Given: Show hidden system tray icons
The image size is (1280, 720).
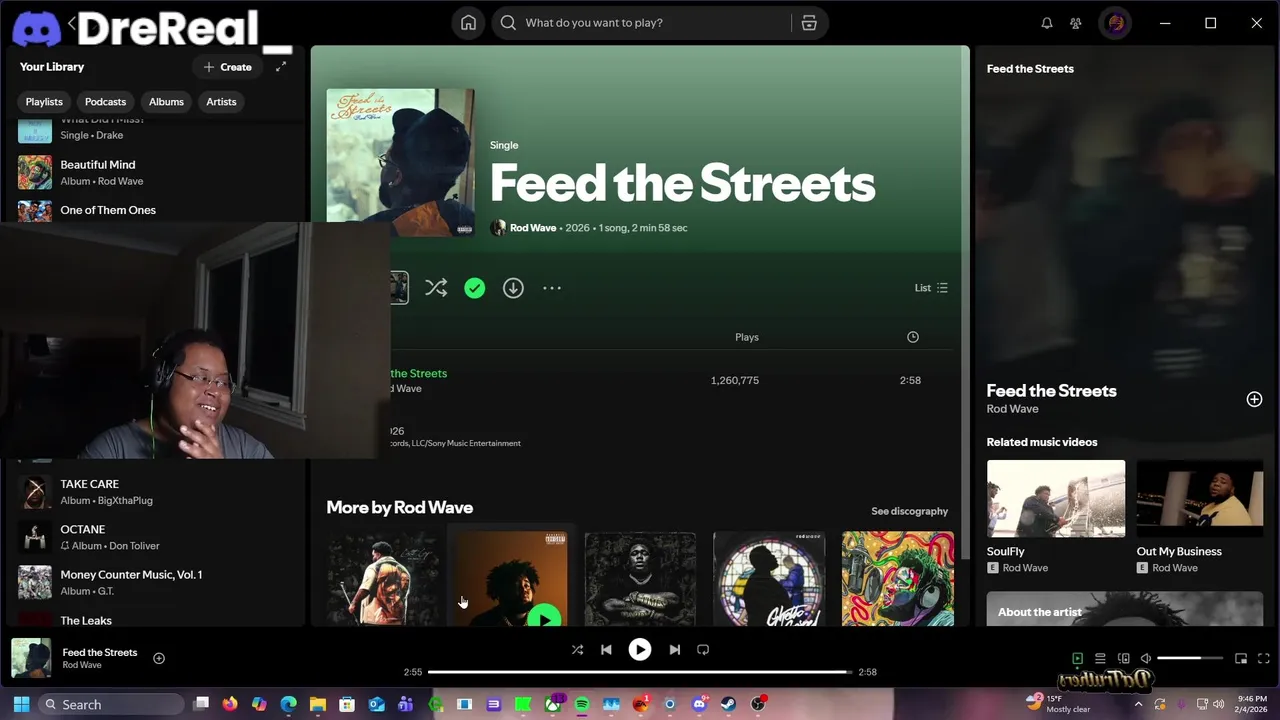Looking at the screenshot, I should pyautogui.click(x=1139, y=704).
